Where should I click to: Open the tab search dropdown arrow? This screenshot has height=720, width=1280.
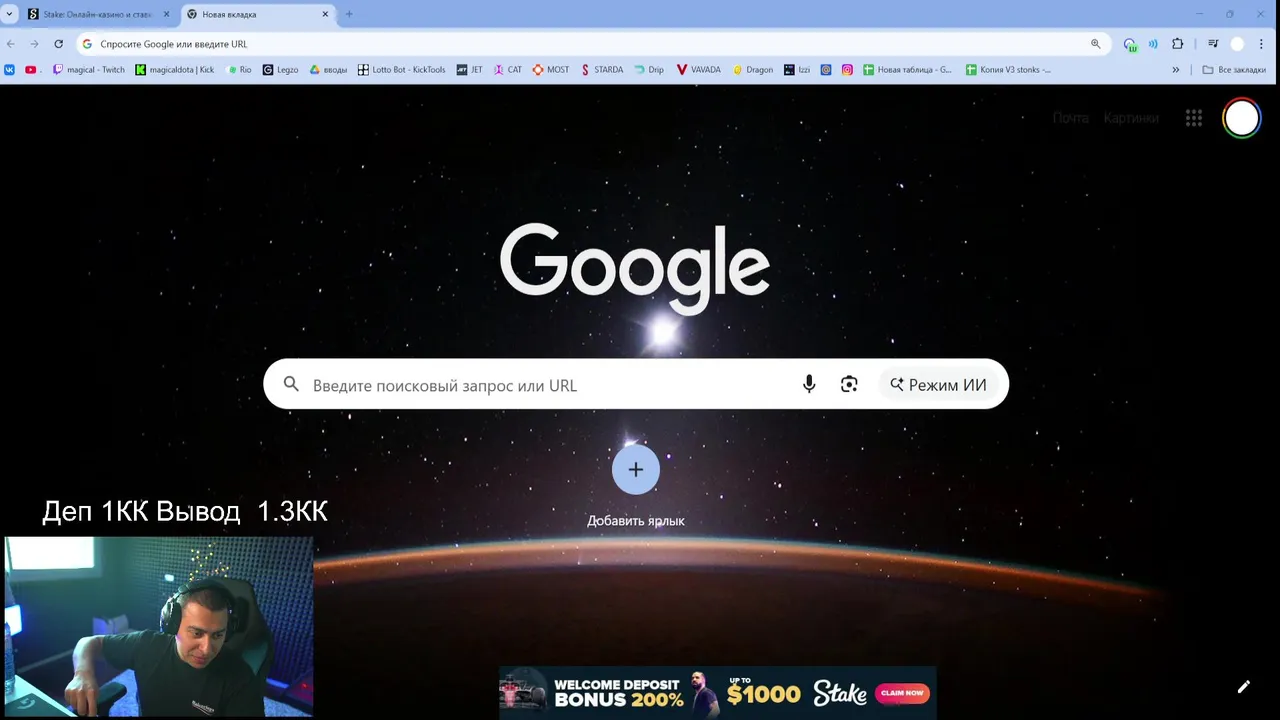[x=9, y=14]
